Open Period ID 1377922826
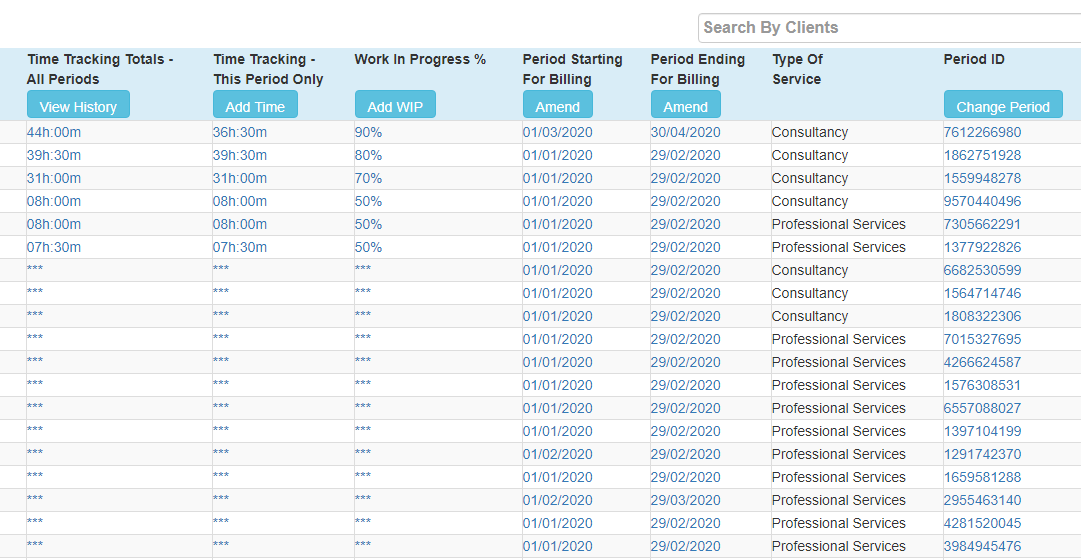 (x=982, y=247)
